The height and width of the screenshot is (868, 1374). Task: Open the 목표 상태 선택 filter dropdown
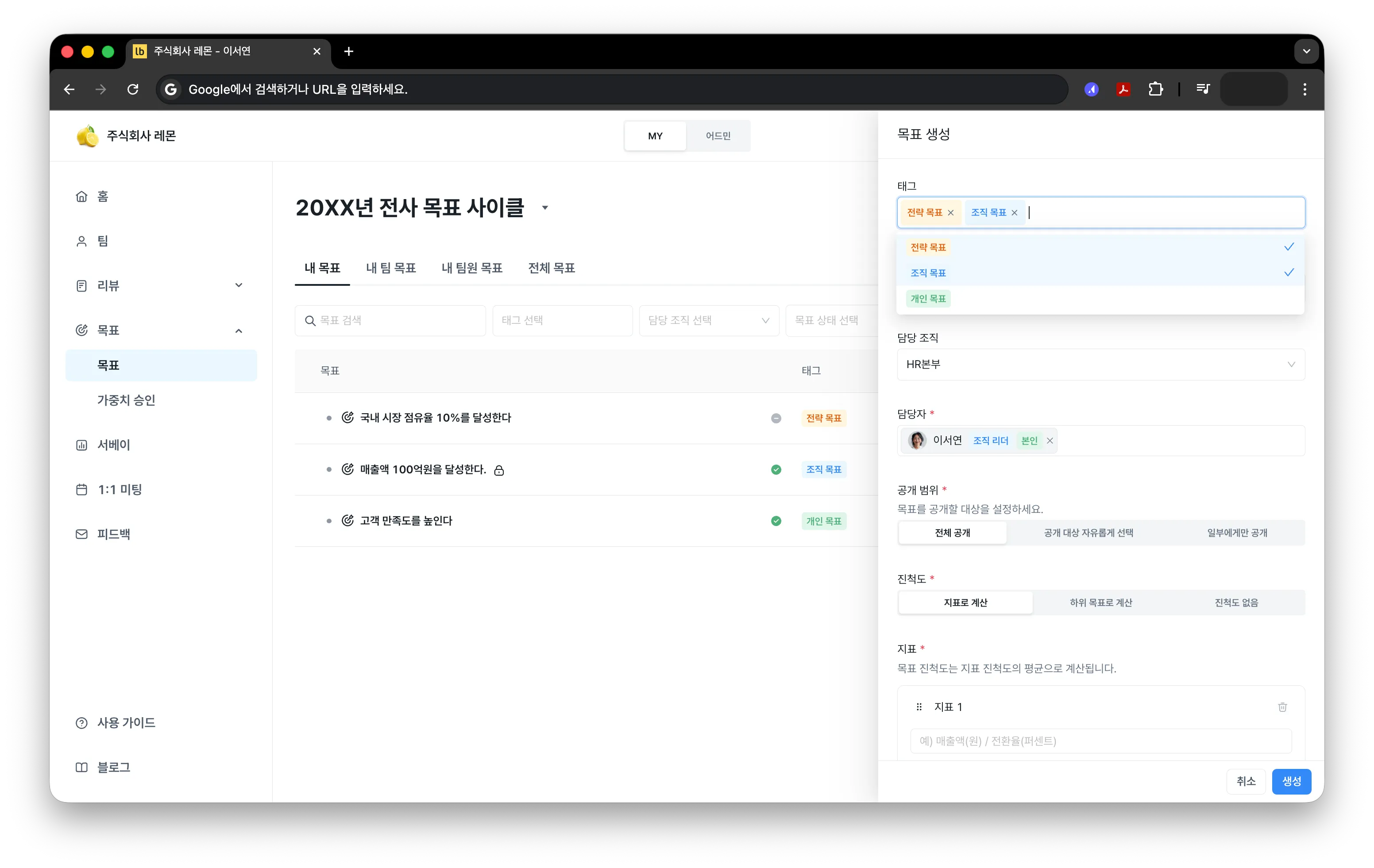831,320
